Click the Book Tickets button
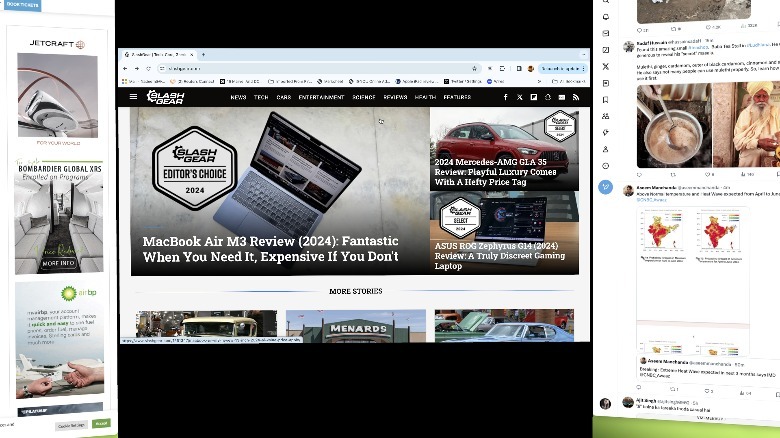Image resolution: width=780 pixels, height=438 pixels. click(x=22, y=4)
